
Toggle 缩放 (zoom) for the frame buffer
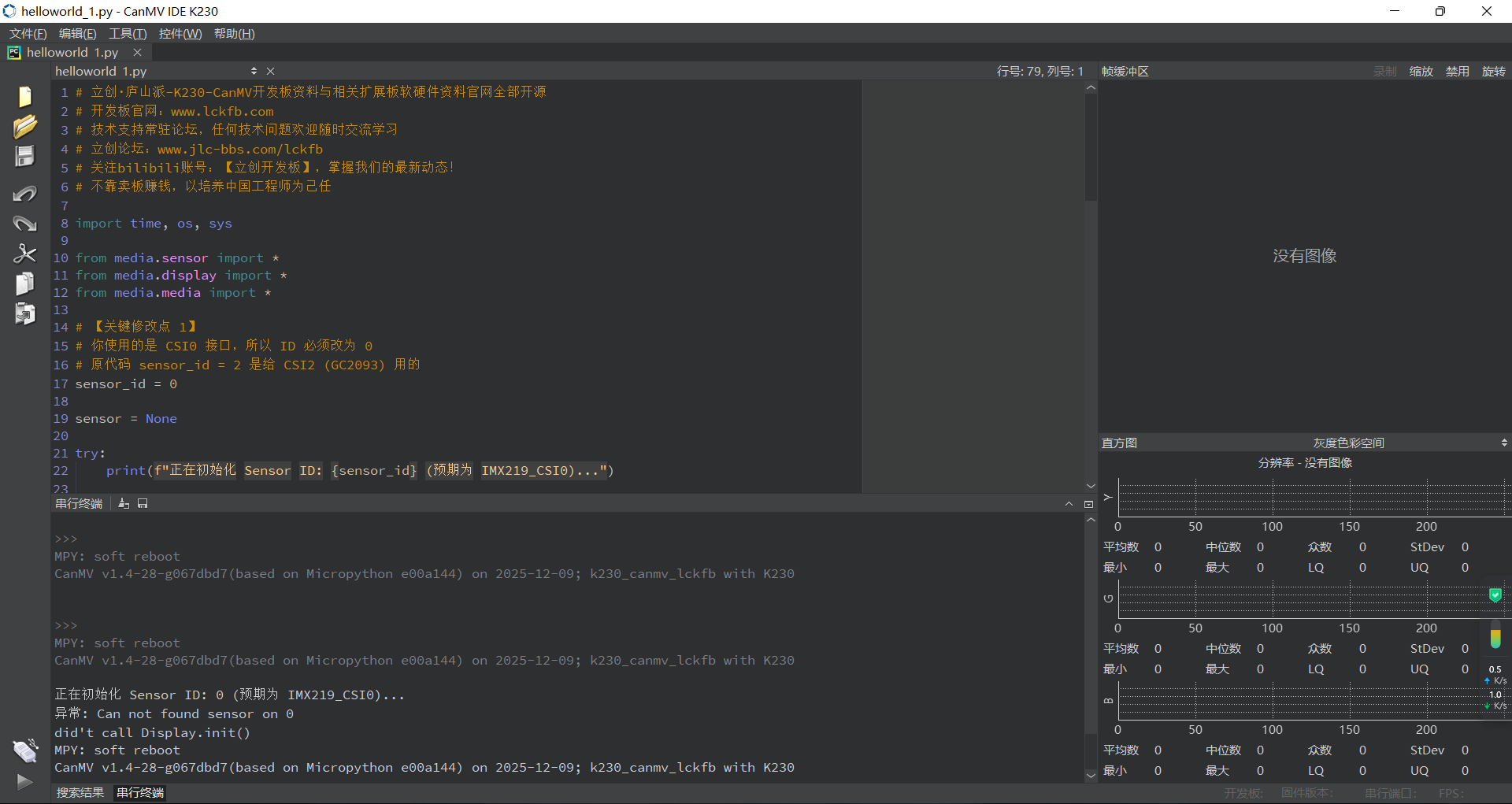1421,72
